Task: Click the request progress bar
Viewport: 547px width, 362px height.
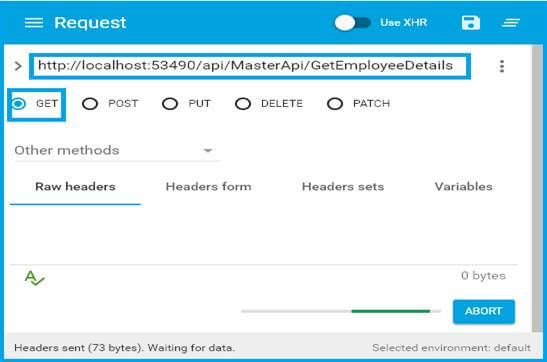Action: 341,311
